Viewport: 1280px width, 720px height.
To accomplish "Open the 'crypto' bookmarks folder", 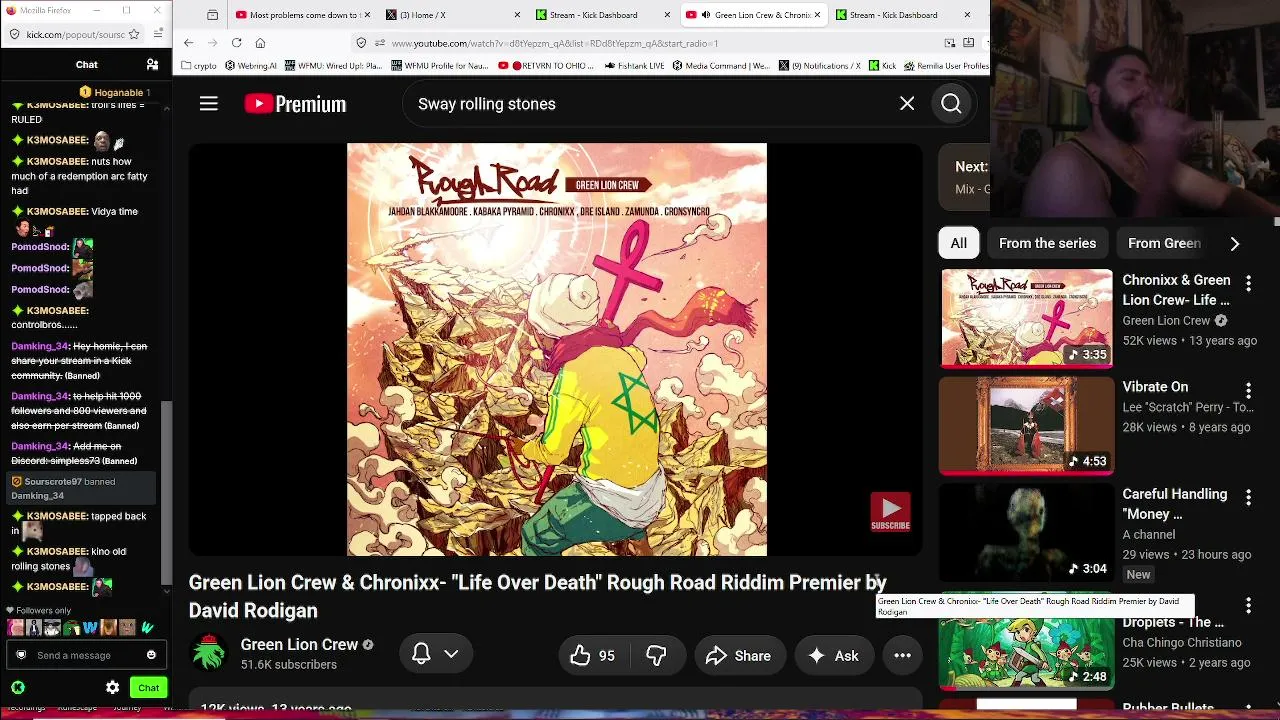I will pos(199,66).
